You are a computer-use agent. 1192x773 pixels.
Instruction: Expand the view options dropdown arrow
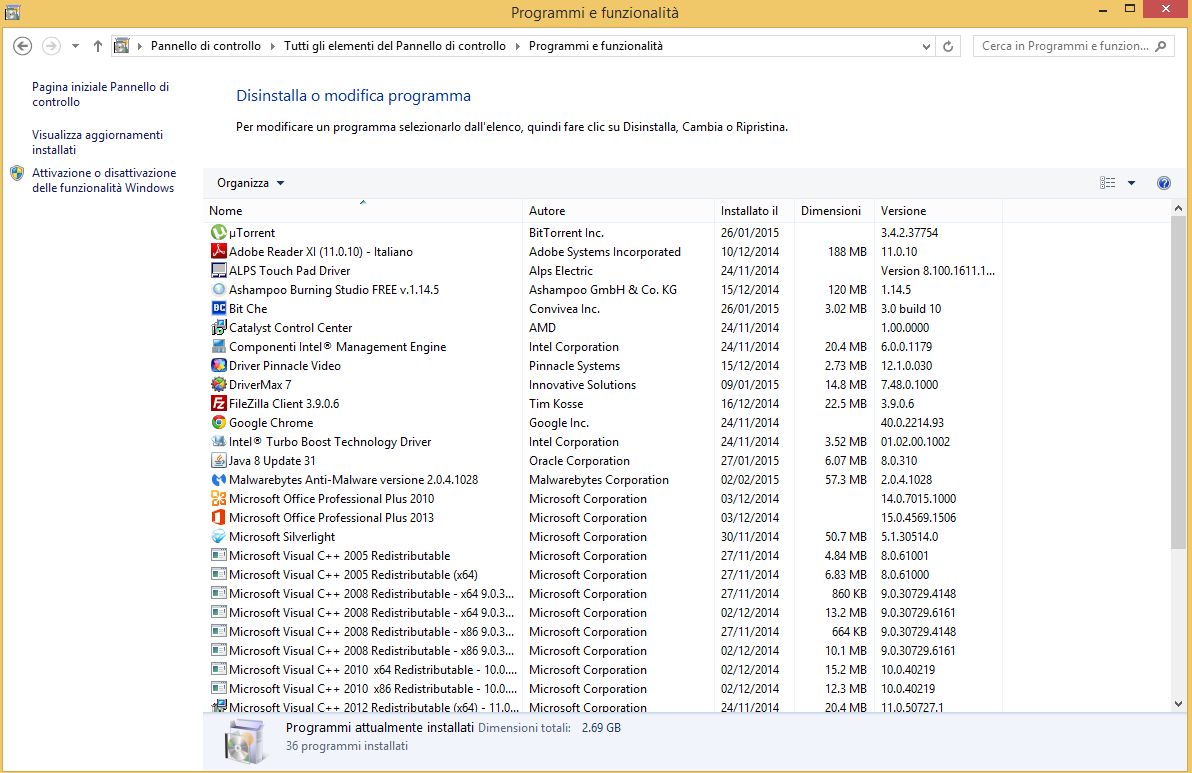[x=1131, y=183]
